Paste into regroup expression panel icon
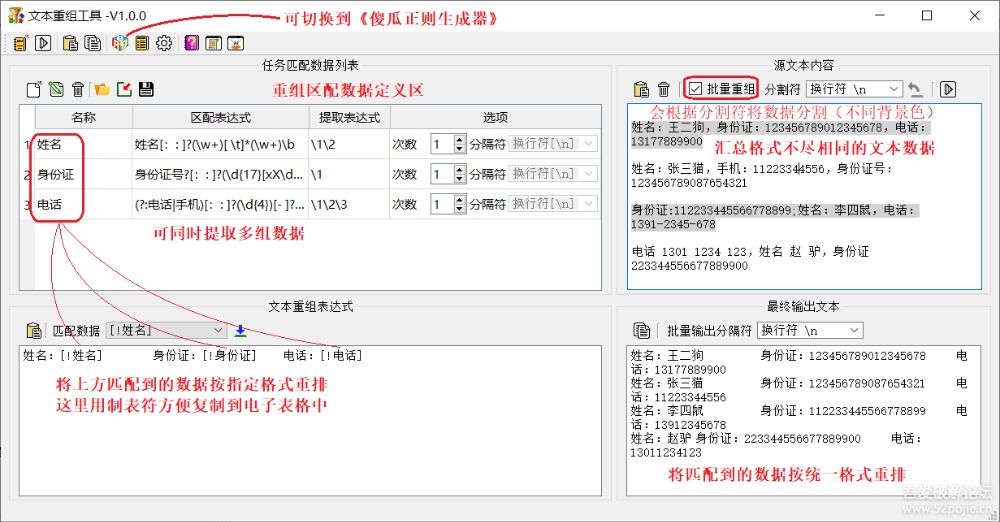 click(34, 331)
